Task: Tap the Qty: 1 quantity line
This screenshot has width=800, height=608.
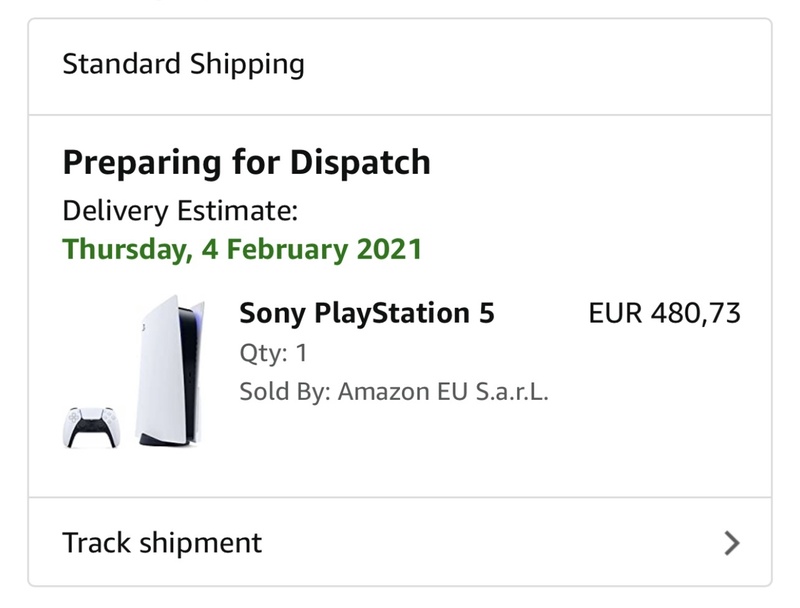Action: (273, 353)
